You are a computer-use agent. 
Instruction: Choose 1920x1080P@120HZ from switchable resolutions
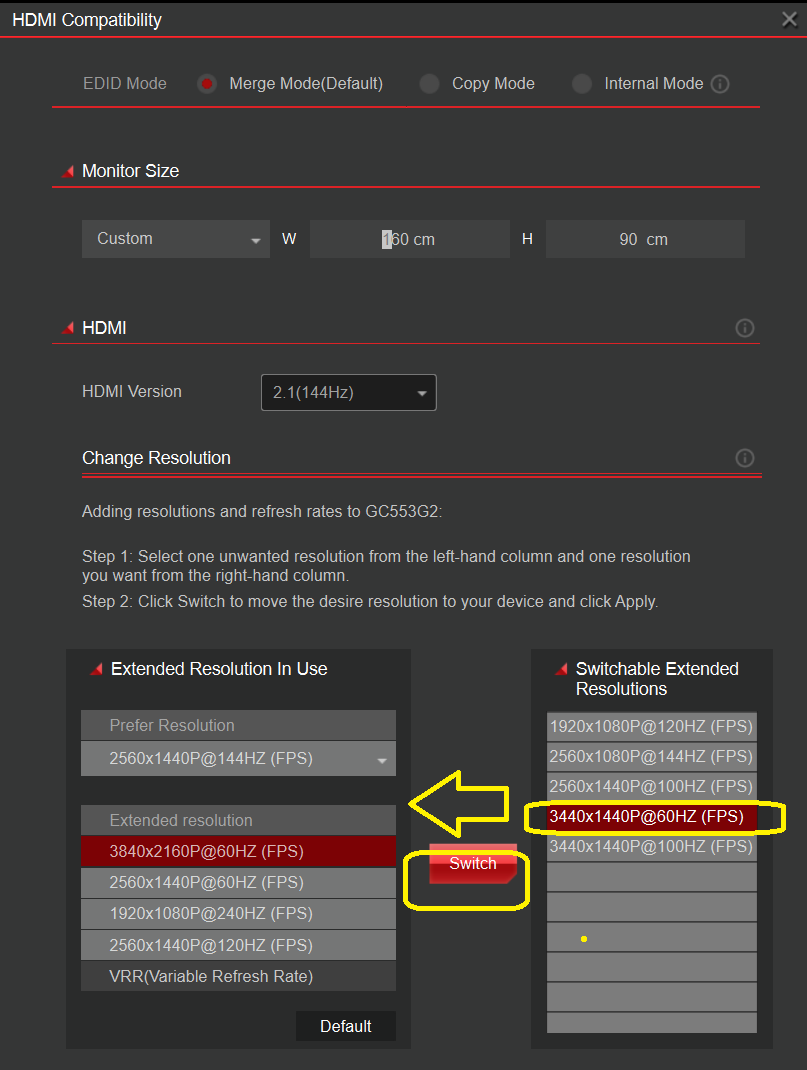click(x=651, y=726)
